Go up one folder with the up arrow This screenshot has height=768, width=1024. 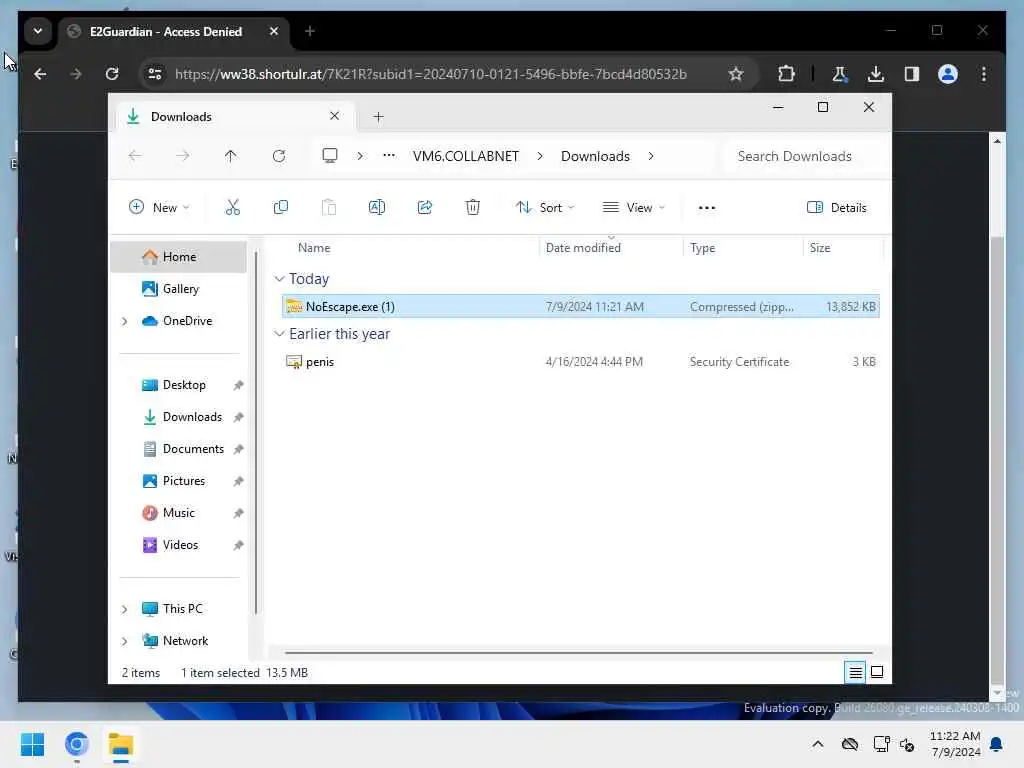click(231, 156)
